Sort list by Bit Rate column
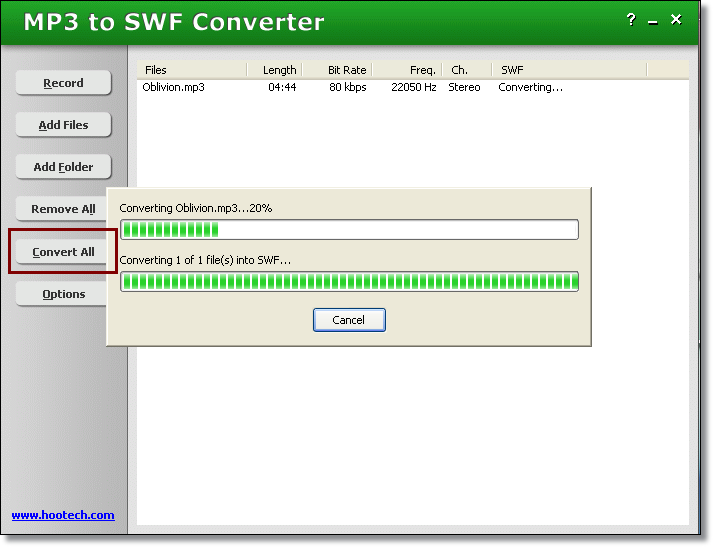Screen dimensions: 713x547 (x=346, y=70)
